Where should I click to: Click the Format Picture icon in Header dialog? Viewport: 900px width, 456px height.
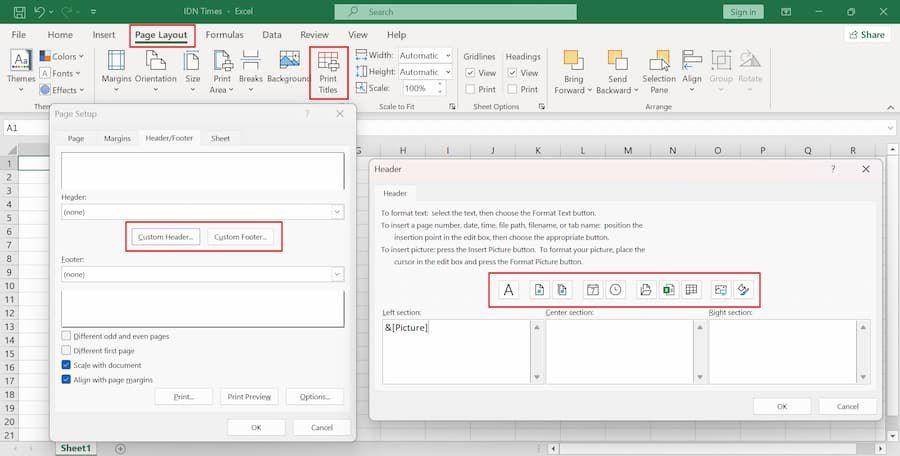[743, 290]
